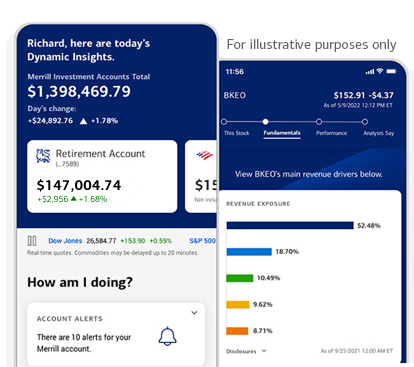Pause the market ticker with pause icon
This screenshot has height=367, width=414.
[32, 241]
